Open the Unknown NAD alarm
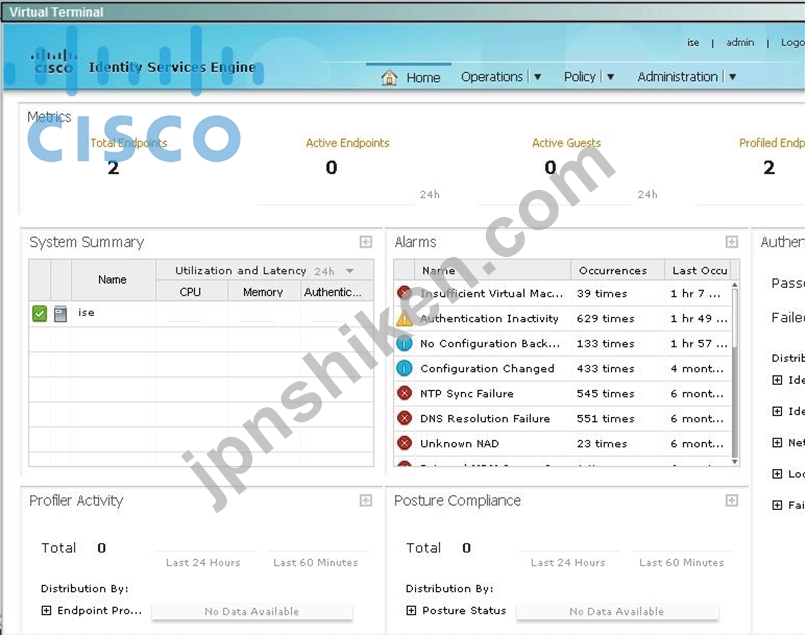This screenshot has height=635, width=805. pos(459,444)
